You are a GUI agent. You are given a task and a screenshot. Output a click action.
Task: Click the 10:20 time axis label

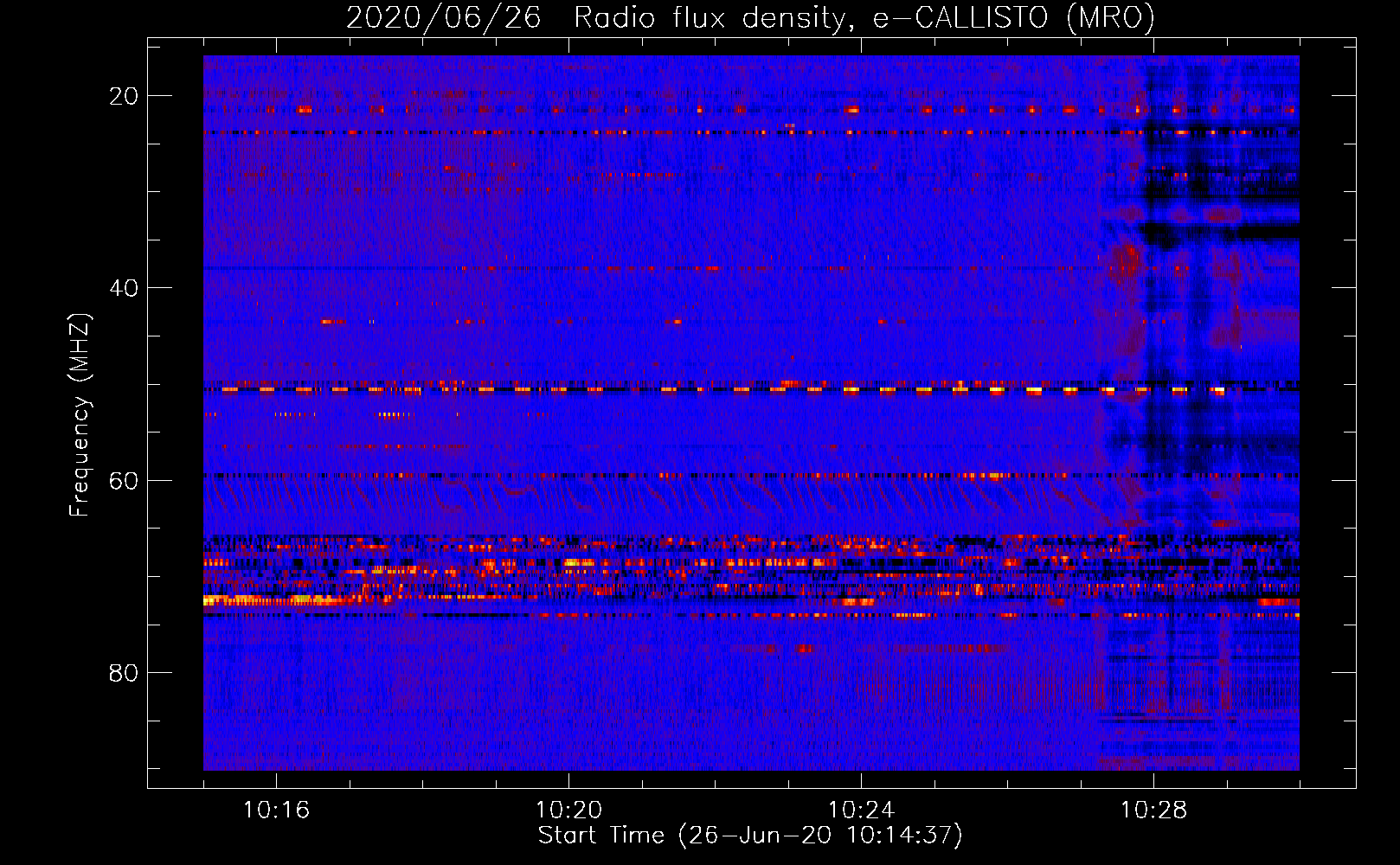568,810
